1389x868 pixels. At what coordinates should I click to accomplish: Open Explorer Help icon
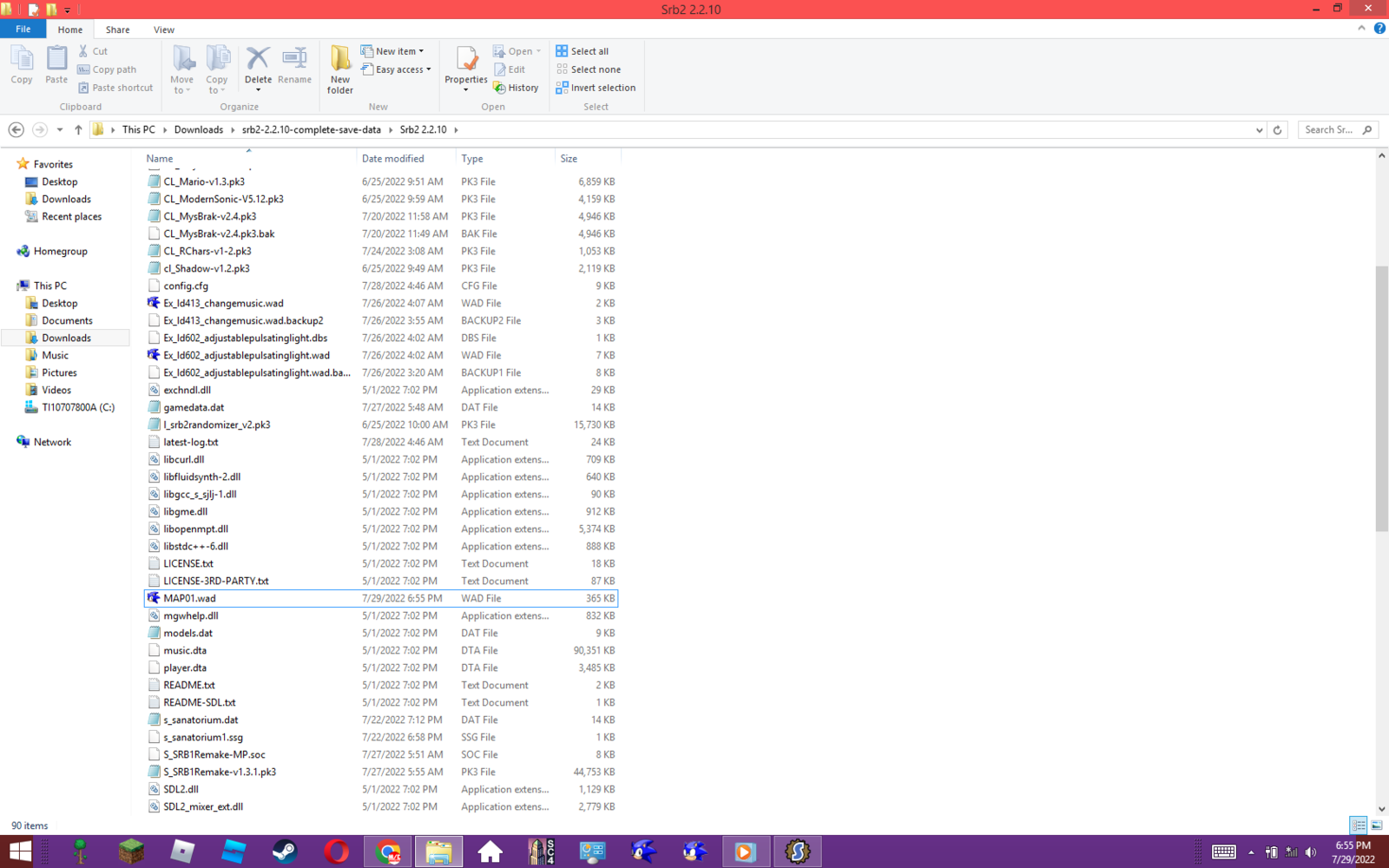point(1379,29)
